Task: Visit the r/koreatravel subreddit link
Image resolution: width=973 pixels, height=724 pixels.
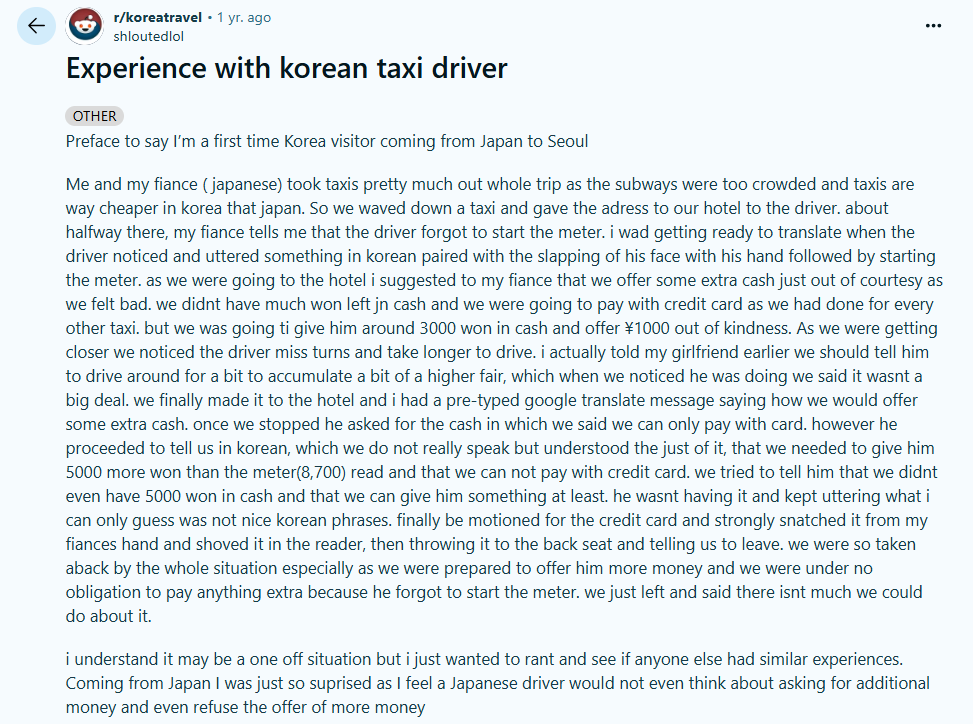Action: 158,17
